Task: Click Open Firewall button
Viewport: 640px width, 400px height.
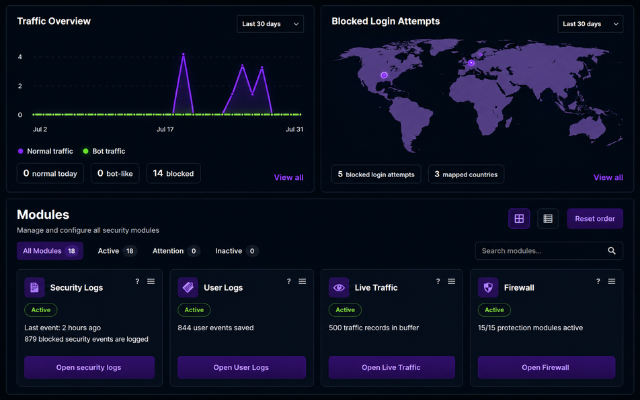Action: click(x=546, y=367)
